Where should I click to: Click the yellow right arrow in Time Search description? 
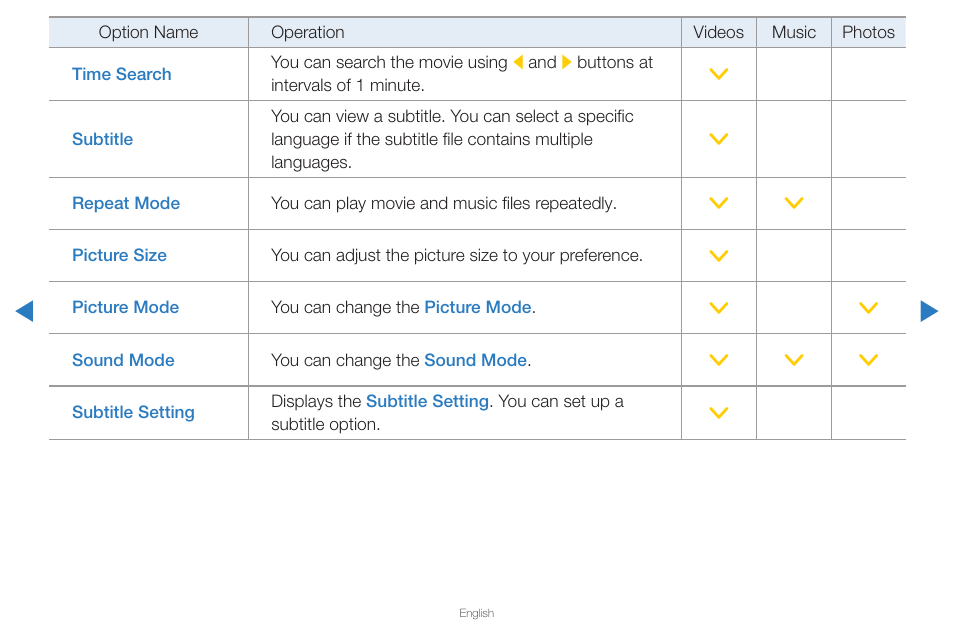click(x=566, y=62)
